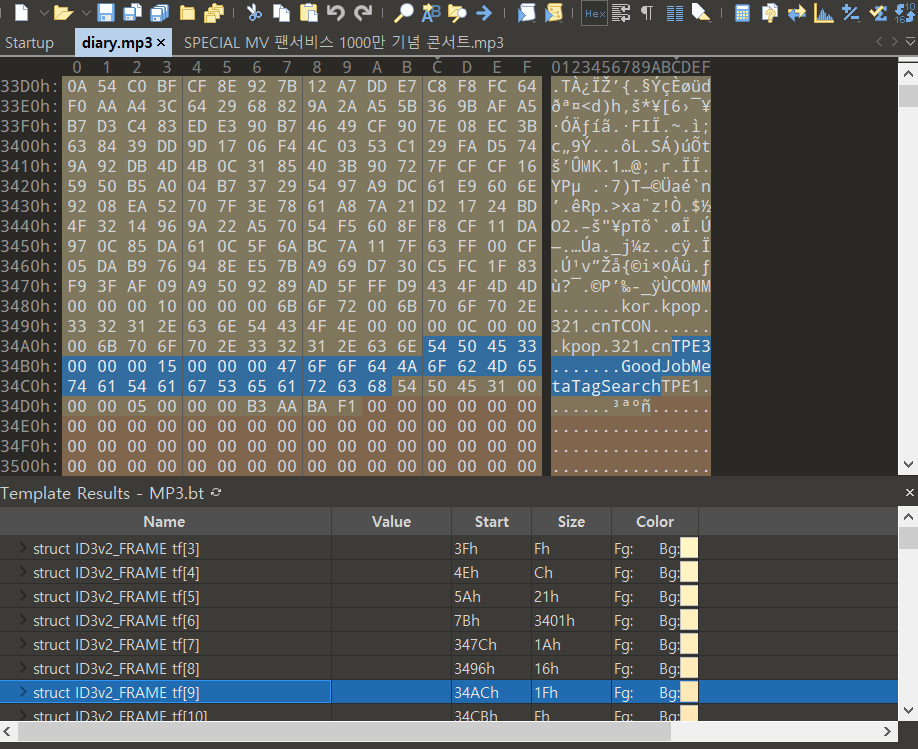
Task: Toggle the column mode icon
Action: tap(674, 12)
